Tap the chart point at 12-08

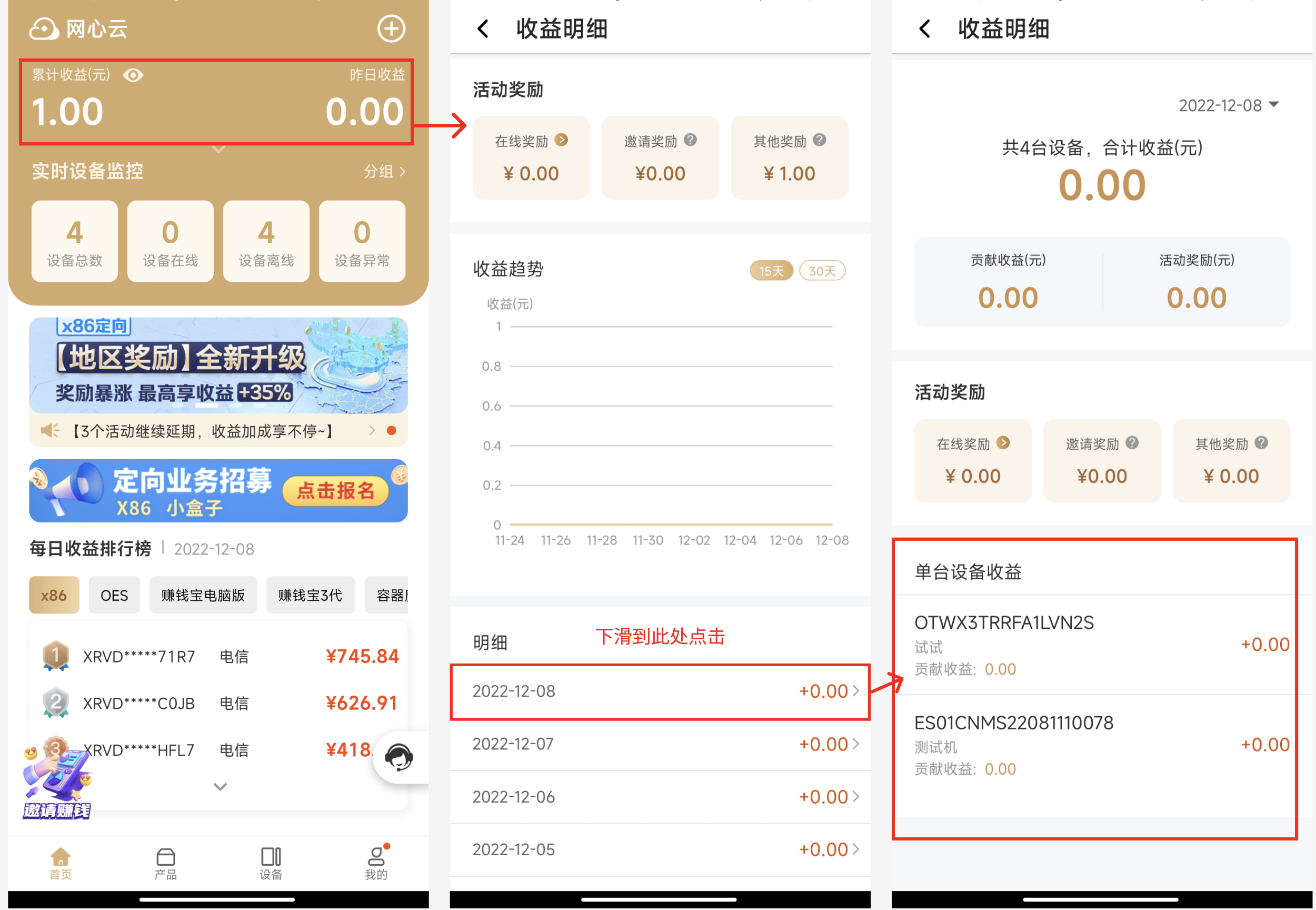pyautogui.click(x=832, y=524)
